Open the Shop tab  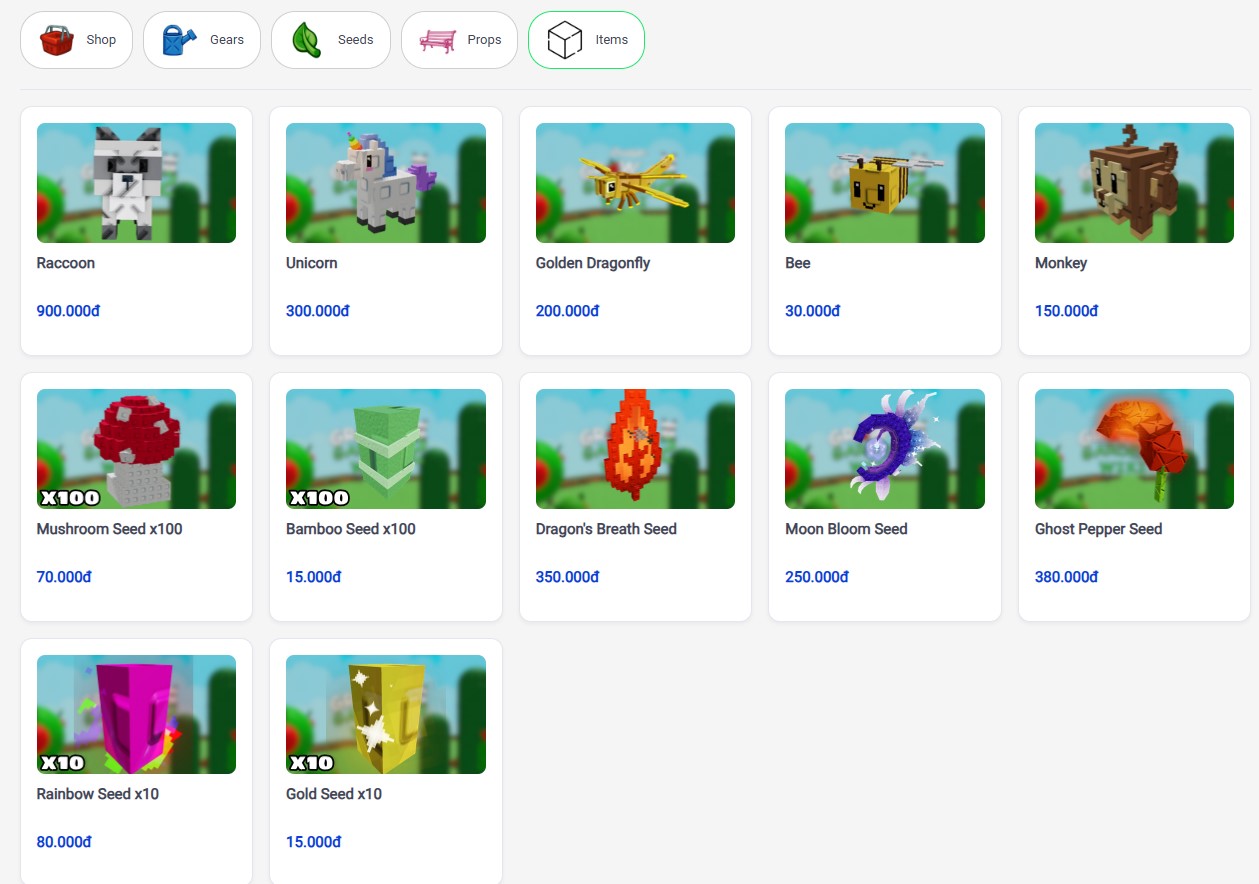pyautogui.click(x=76, y=40)
